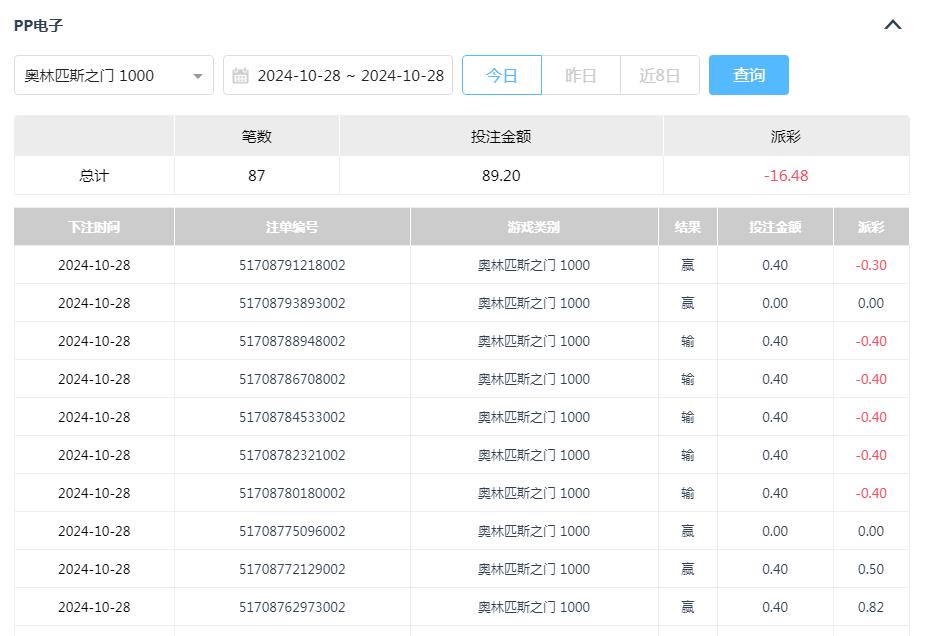
Task: Click the calendar icon in date picker
Action: tap(240, 74)
